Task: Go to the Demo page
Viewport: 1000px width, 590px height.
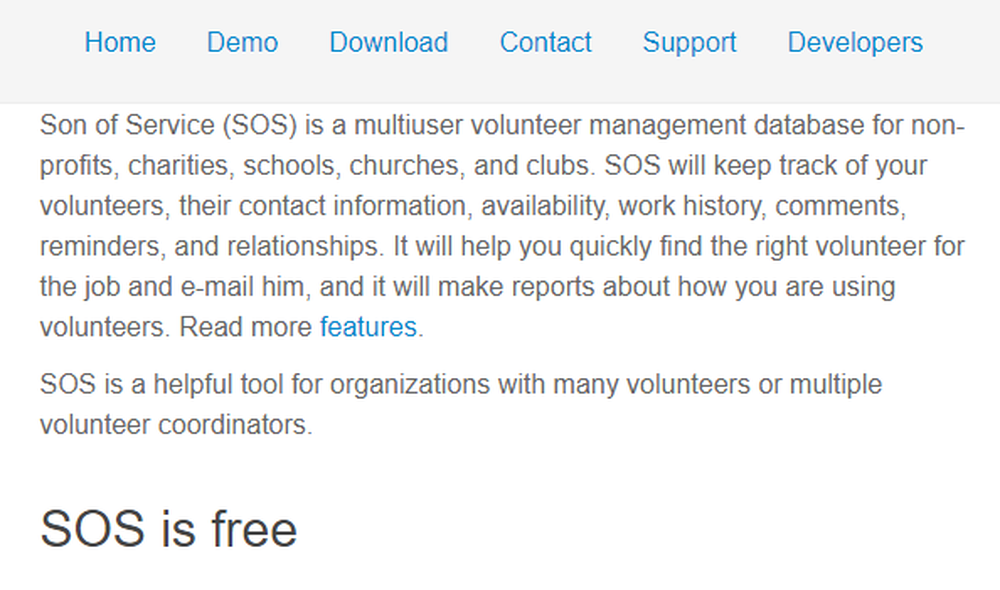Action: (x=242, y=43)
